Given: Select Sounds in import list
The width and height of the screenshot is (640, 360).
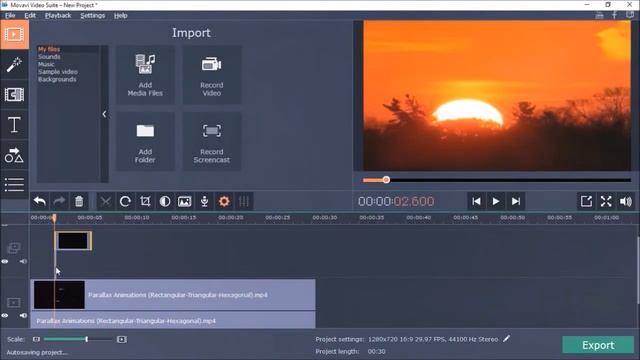Looking at the screenshot, I should [x=49, y=57].
